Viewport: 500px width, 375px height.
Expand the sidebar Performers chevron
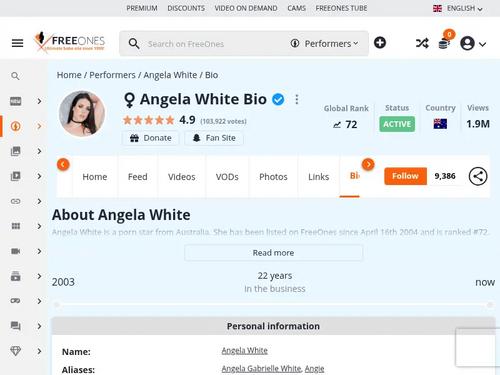coord(39,126)
